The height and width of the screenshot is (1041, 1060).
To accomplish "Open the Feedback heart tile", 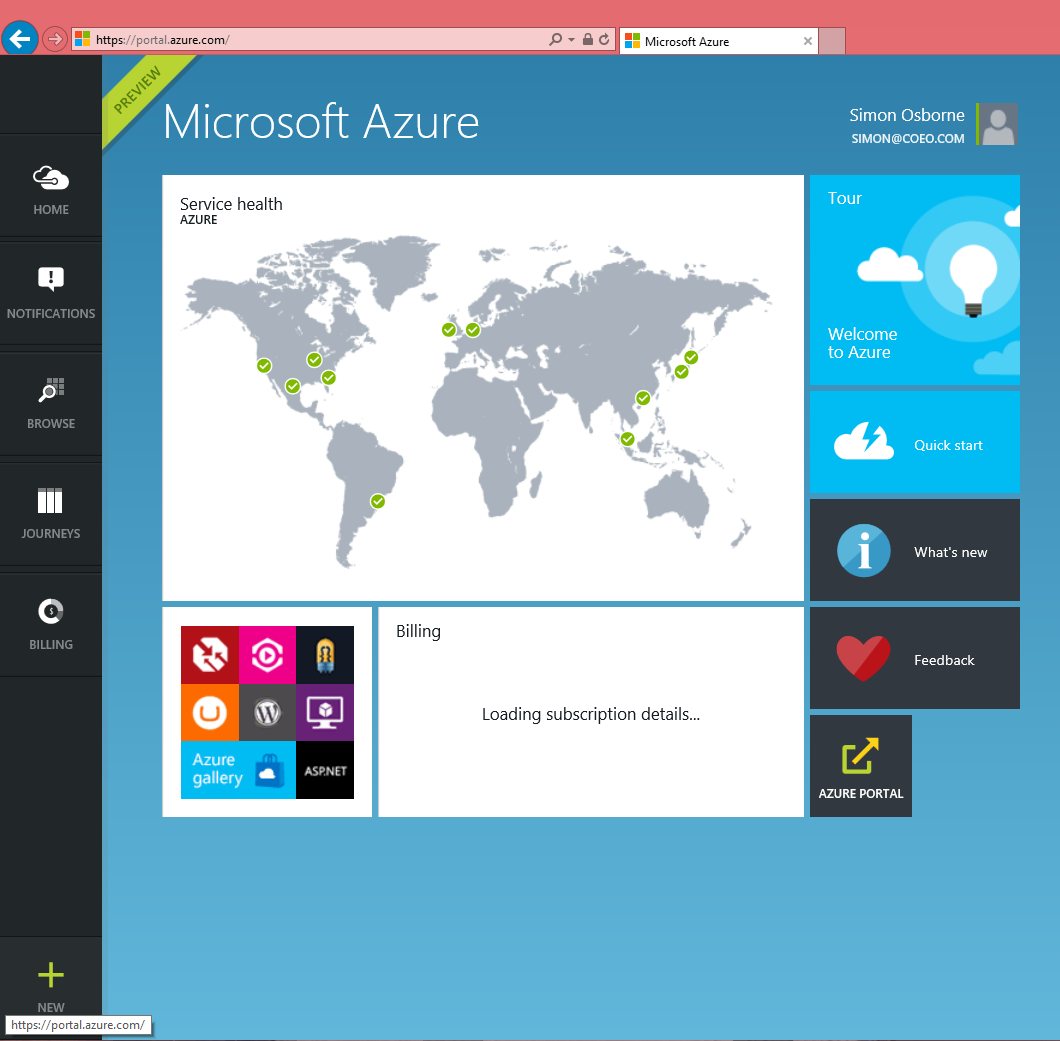I will click(x=915, y=658).
